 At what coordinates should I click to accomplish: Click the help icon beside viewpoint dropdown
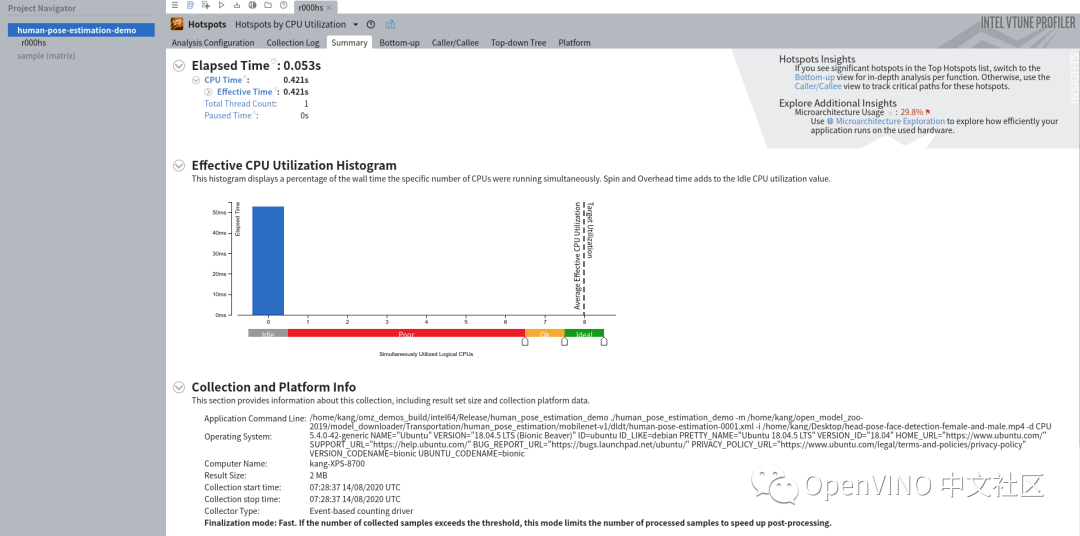(371, 24)
